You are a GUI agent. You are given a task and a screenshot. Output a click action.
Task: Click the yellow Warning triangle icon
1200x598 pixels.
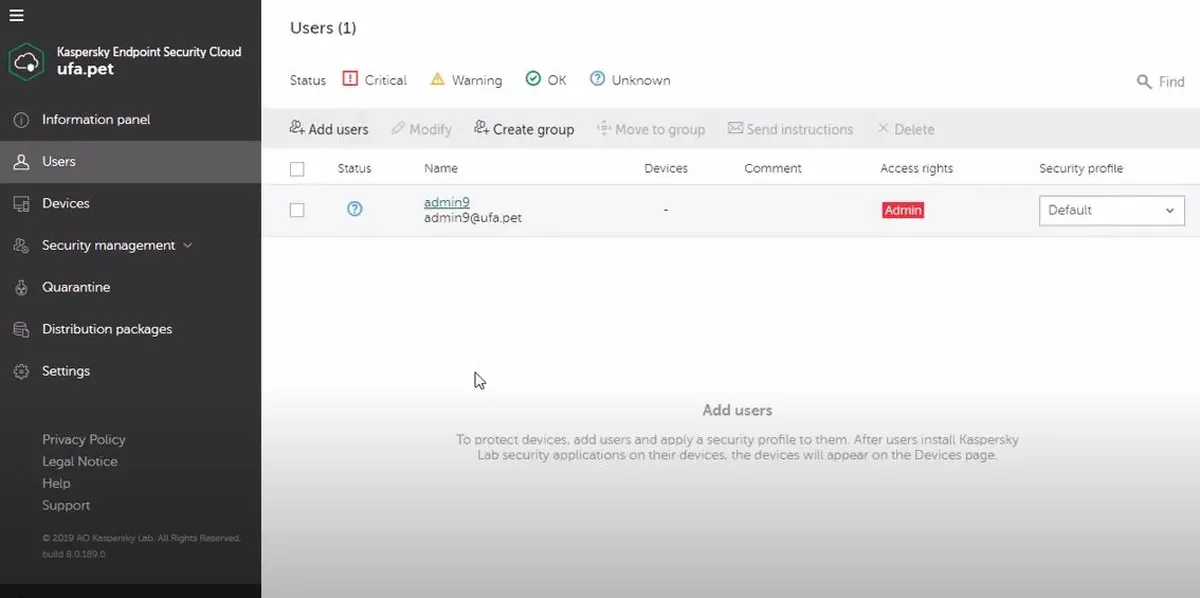[437, 79]
